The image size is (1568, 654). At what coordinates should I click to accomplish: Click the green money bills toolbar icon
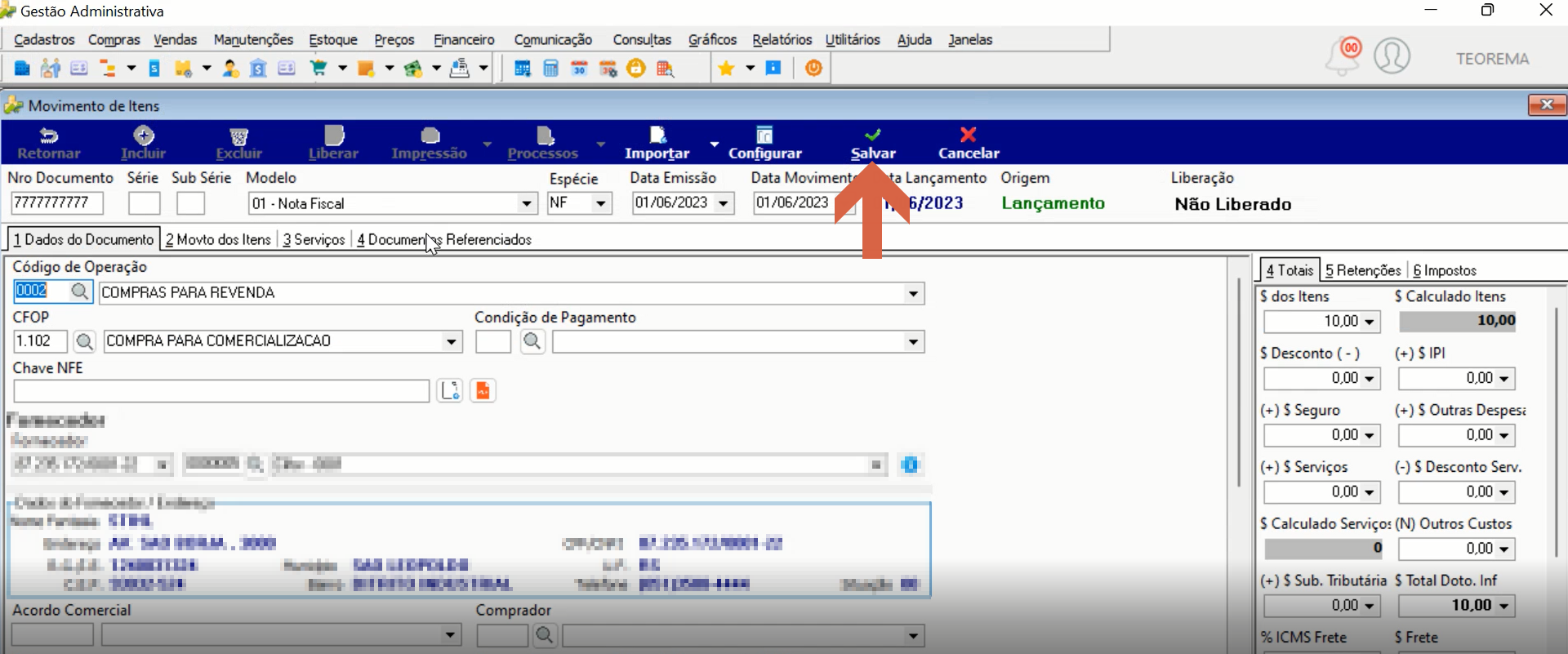pyautogui.click(x=413, y=69)
